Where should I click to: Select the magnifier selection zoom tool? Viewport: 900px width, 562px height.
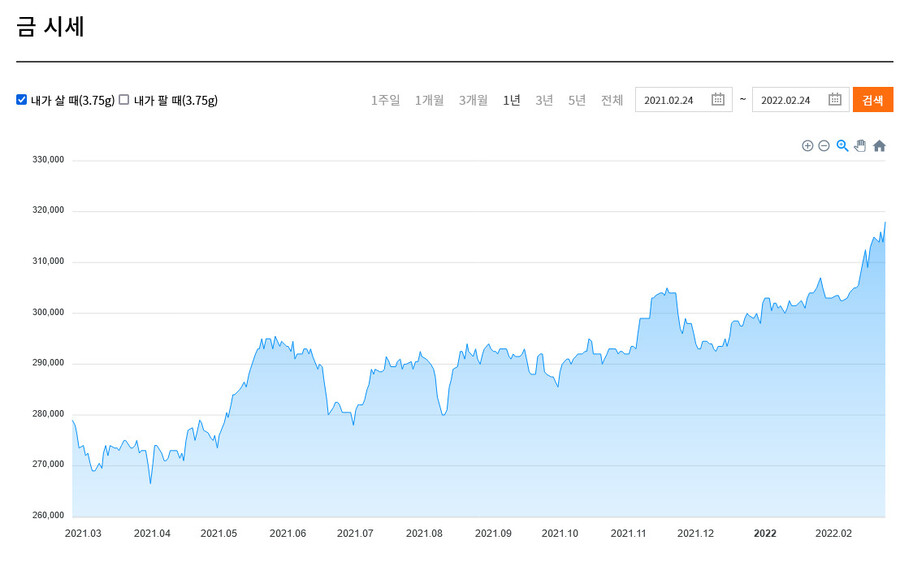pyautogui.click(x=842, y=146)
